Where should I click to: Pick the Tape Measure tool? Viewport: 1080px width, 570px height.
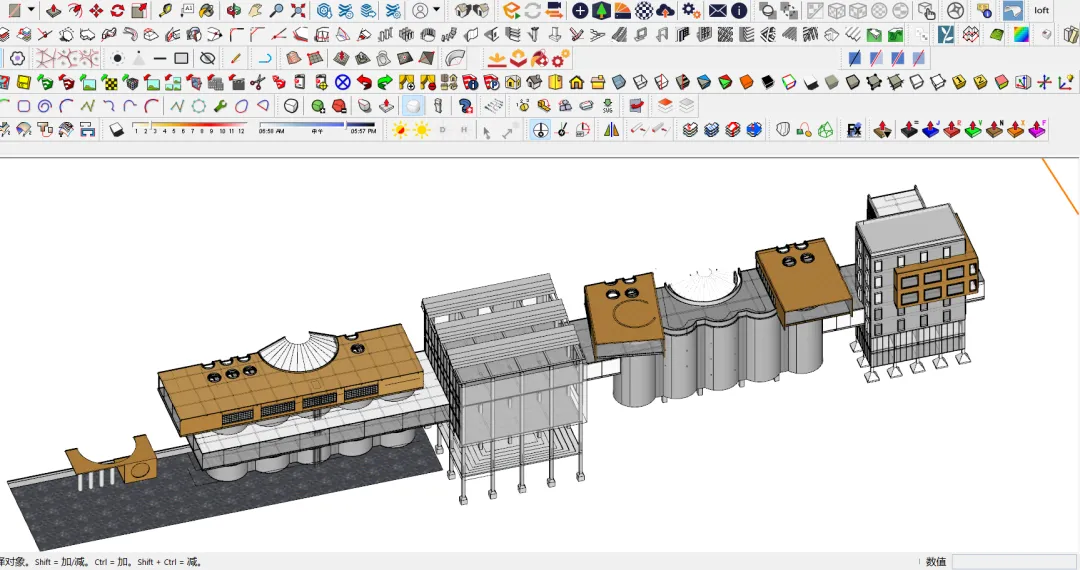pos(165,10)
